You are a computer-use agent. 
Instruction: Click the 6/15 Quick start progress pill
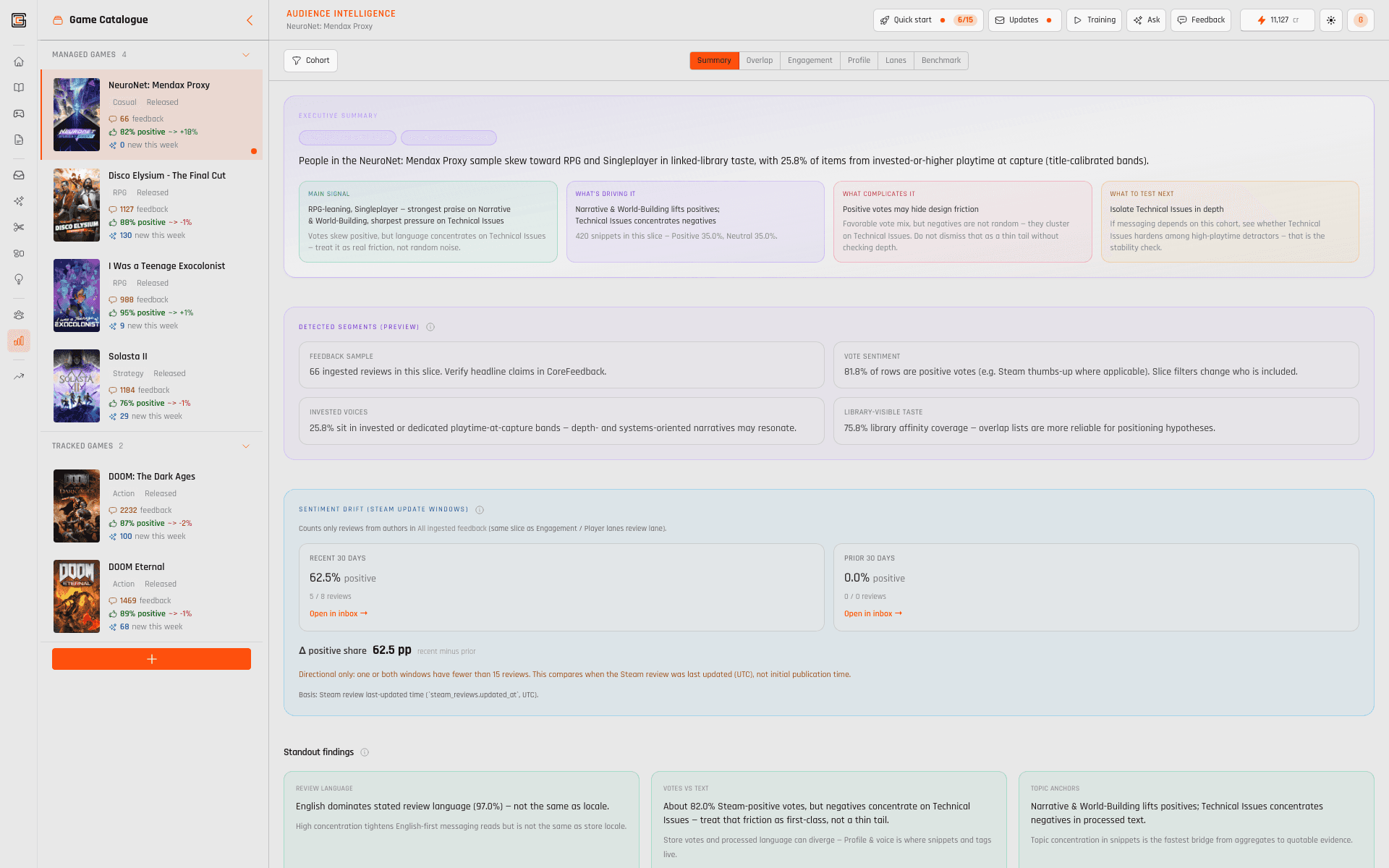[x=965, y=20]
